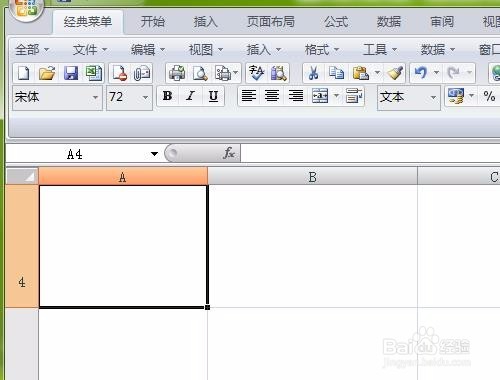Switch to the 经典菜单 tab
Screen dimensions: 500x380
(88, 22)
